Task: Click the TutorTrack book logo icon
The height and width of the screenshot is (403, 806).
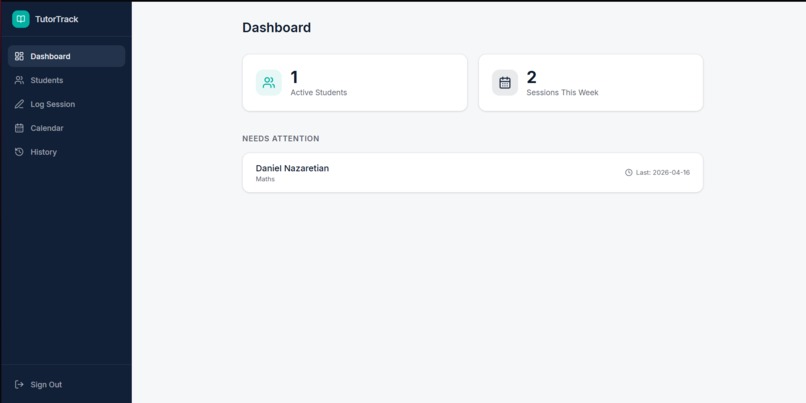Action: [21, 19]
